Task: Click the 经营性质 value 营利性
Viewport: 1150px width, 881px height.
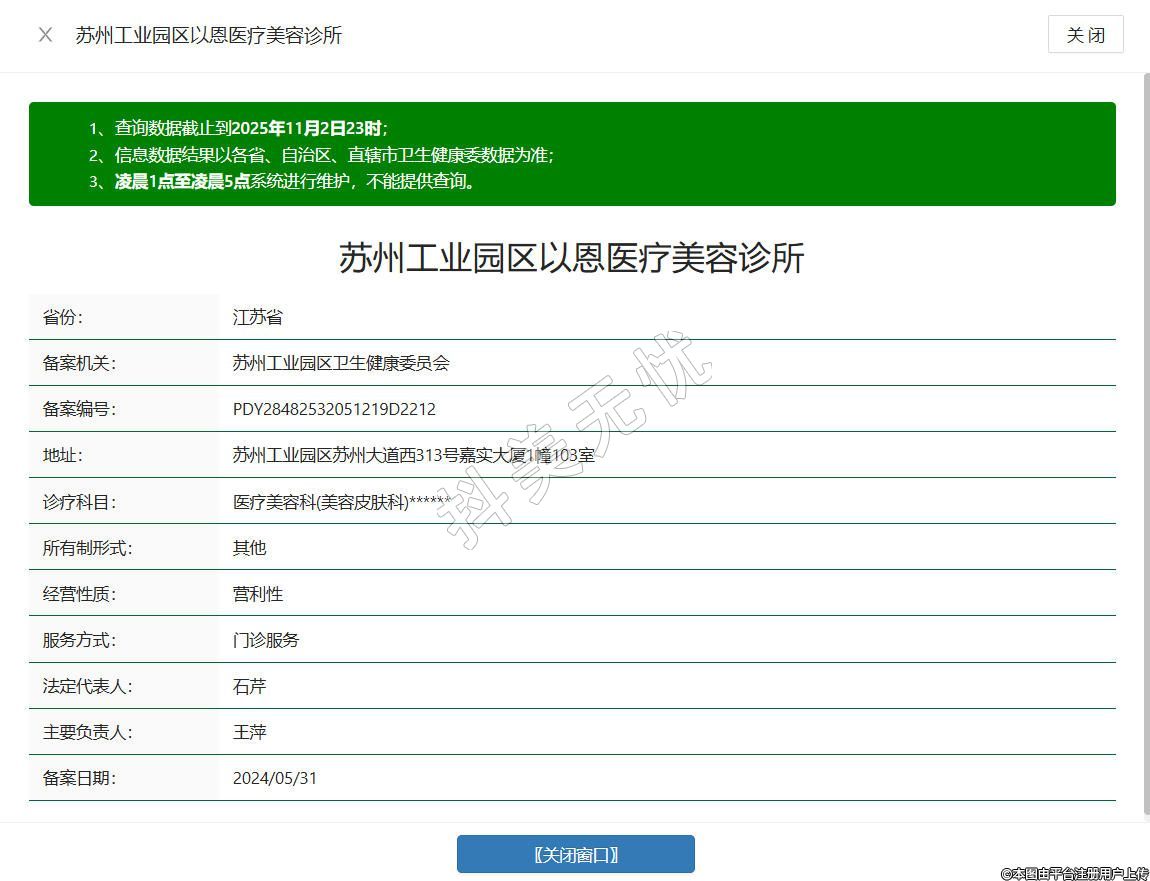Action: (257, 594)
